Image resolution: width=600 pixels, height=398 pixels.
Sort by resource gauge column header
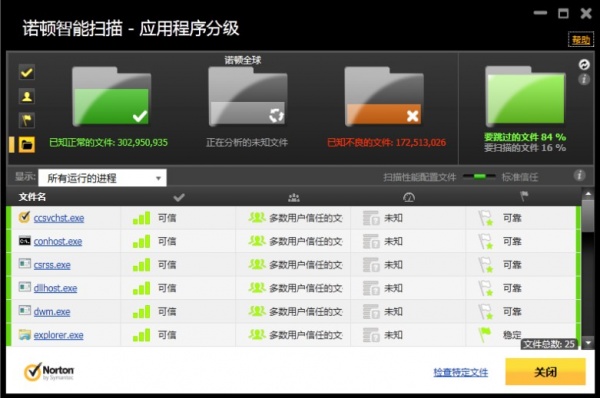(x=409, y=197)
